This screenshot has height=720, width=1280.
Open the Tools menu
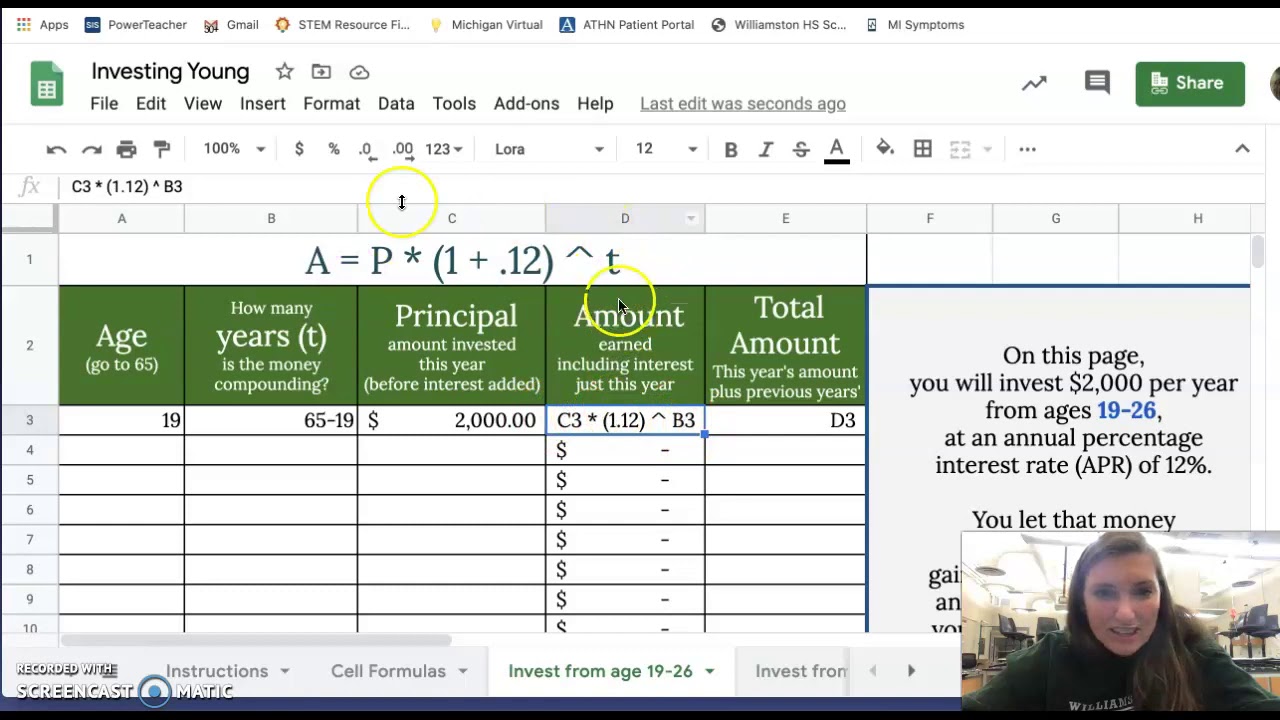tap(454, 104)
